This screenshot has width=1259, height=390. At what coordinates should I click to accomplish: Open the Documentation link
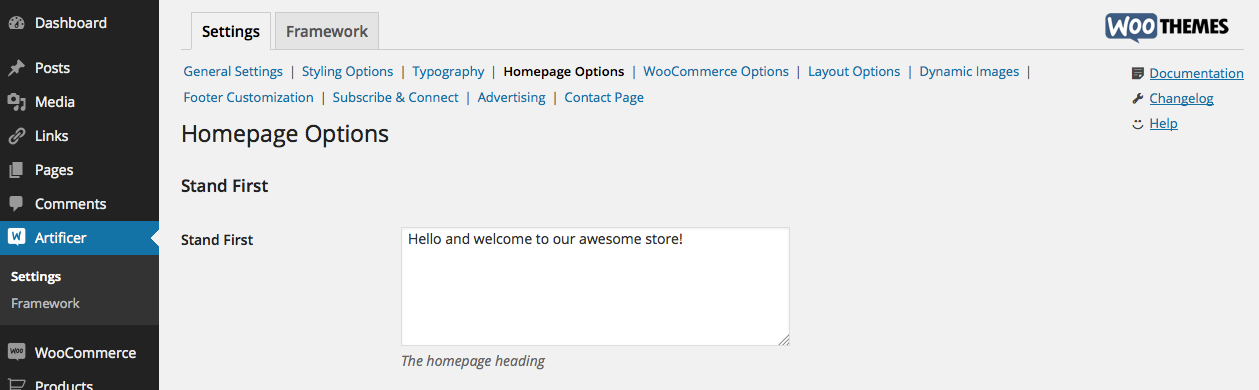(x=1196, y=73)
